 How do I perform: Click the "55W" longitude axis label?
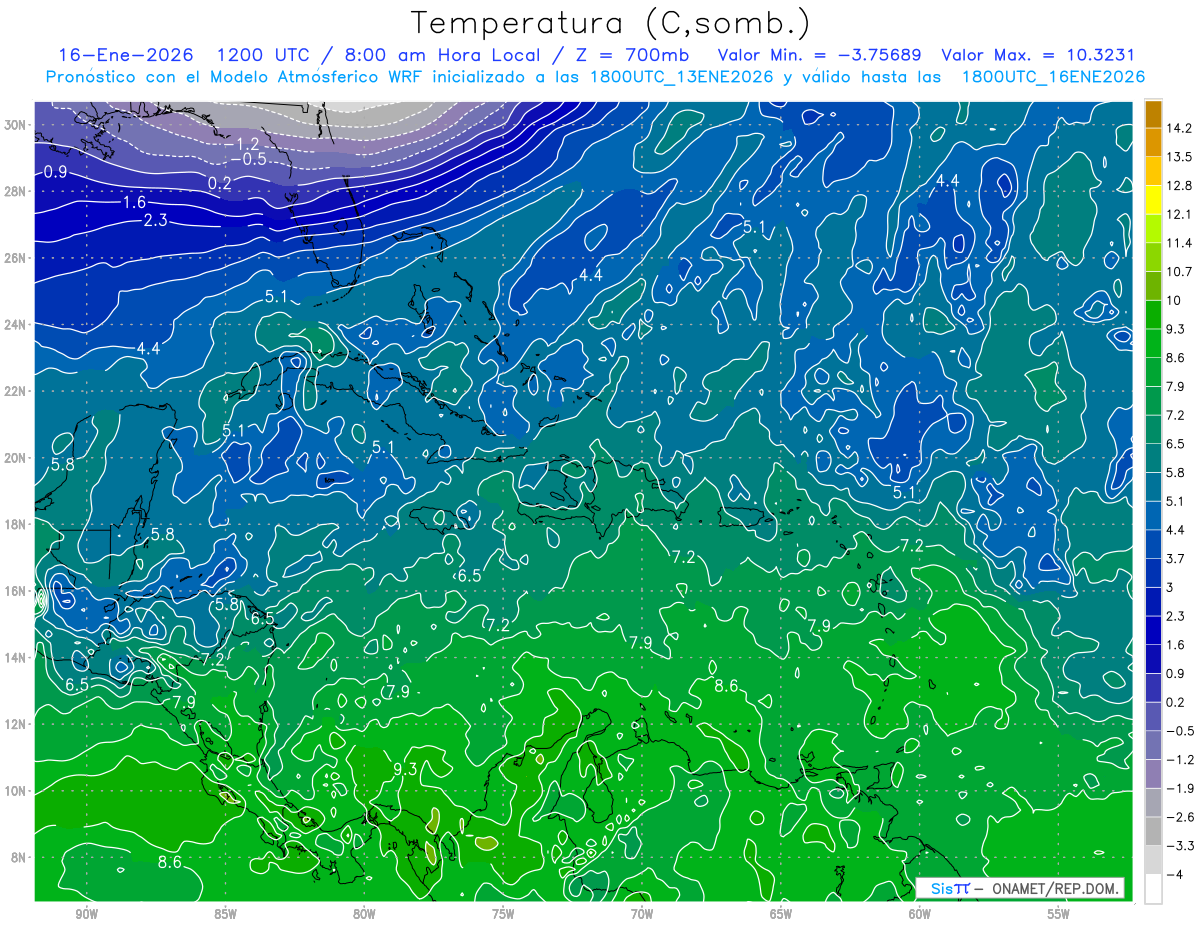pos(1059,913)
